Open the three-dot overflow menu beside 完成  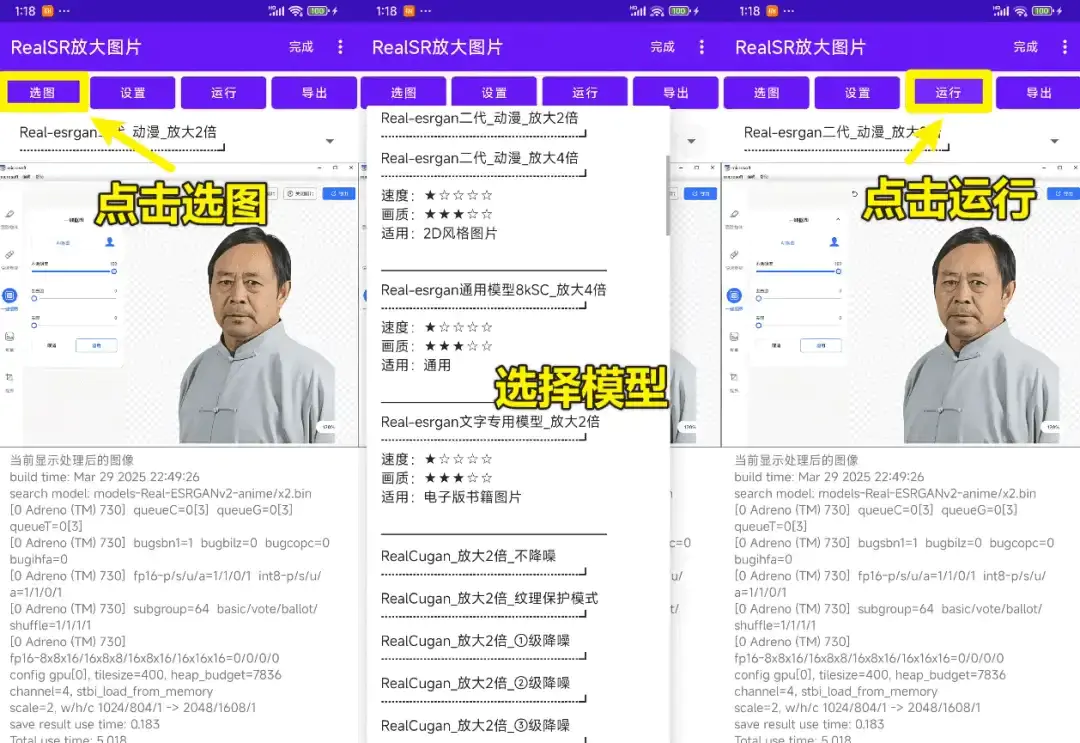[341, 47]
